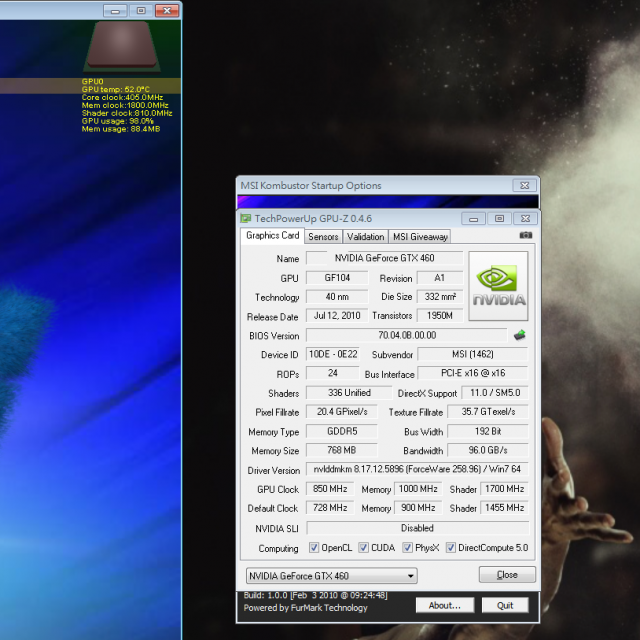Image resolution: width=640 pixels, height=640 pixels.
Task: Click the current Shader clock 1700 MHz
Action: click(504, 489)
